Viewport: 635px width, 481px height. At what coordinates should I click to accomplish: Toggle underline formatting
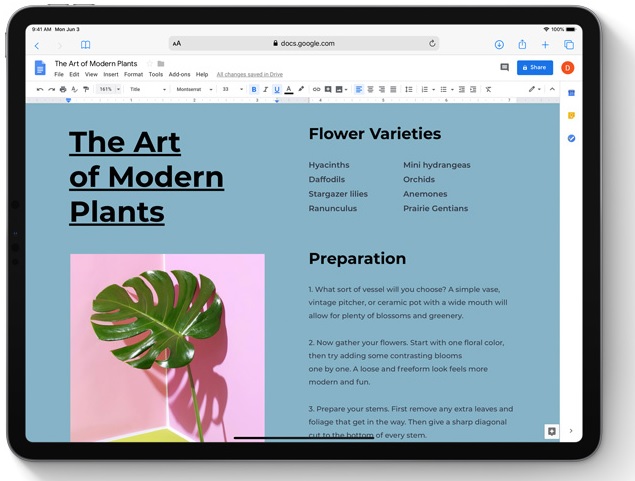[277, 90]
